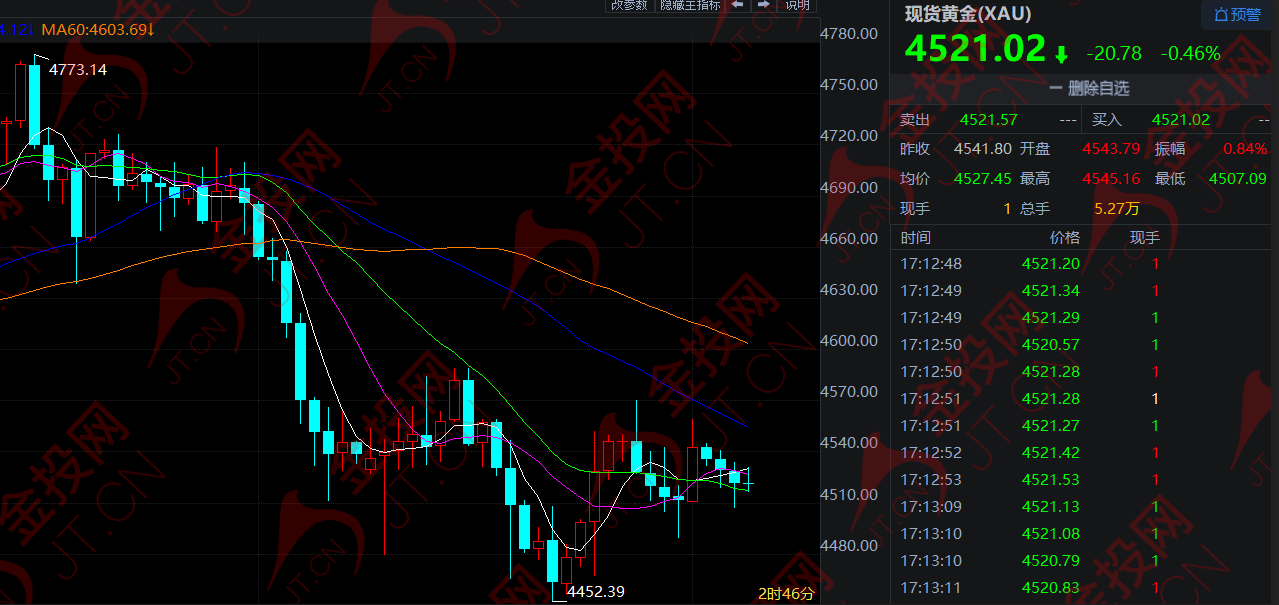
Task: Click the tick price 4520.57
Action: point(1051,344)
